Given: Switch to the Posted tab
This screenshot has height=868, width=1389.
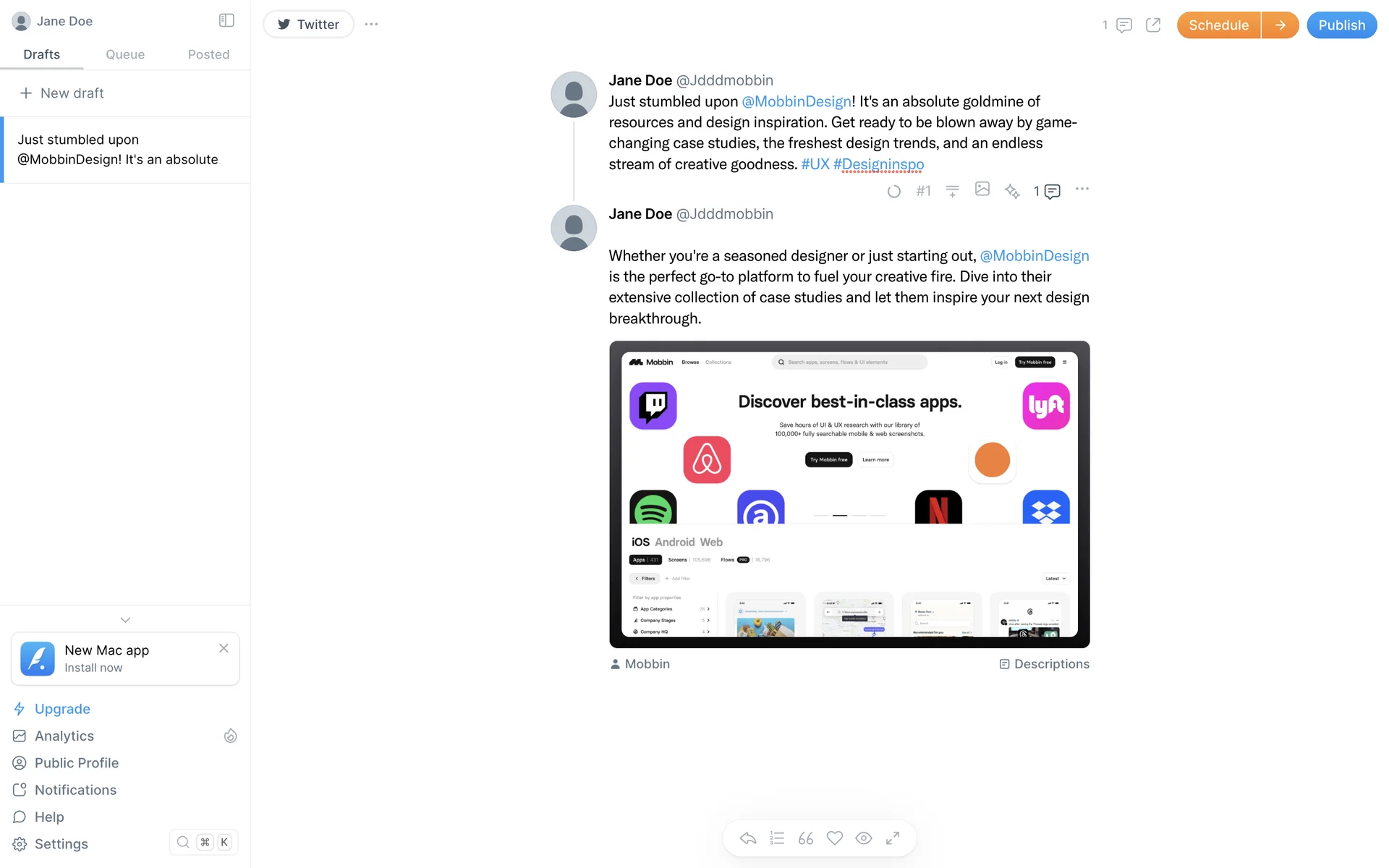Looking at the screenshot, I should coord(208,54).
